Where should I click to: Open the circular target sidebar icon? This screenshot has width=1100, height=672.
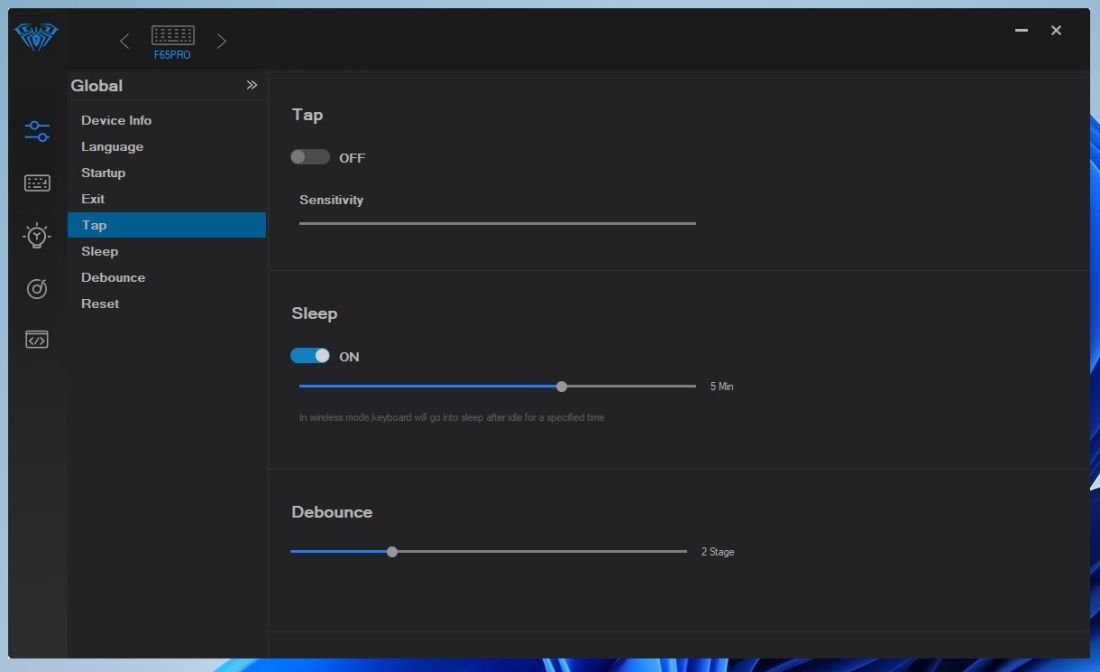point(36,288)
